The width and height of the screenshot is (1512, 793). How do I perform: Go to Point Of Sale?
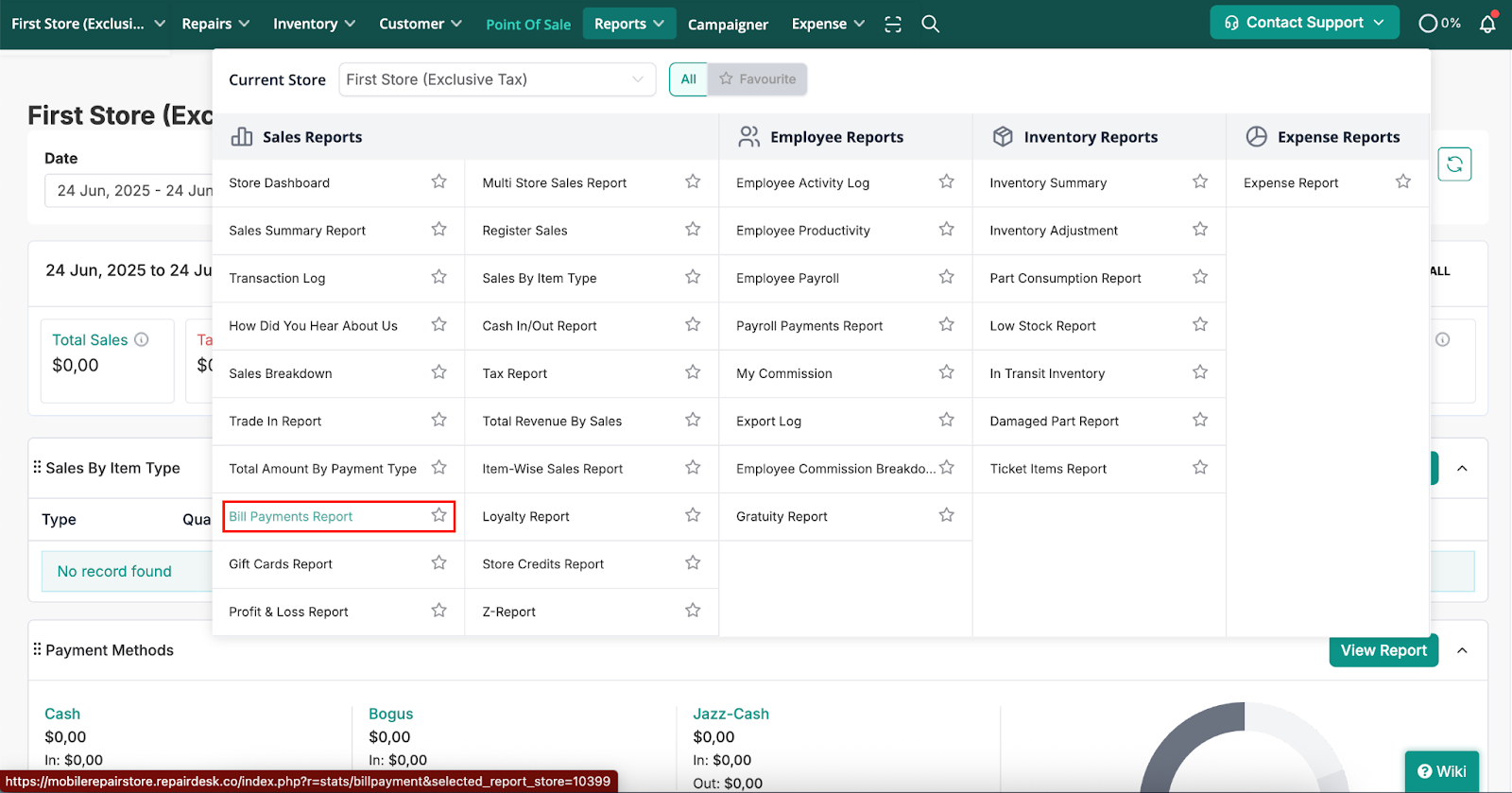(x=528, y=25)
